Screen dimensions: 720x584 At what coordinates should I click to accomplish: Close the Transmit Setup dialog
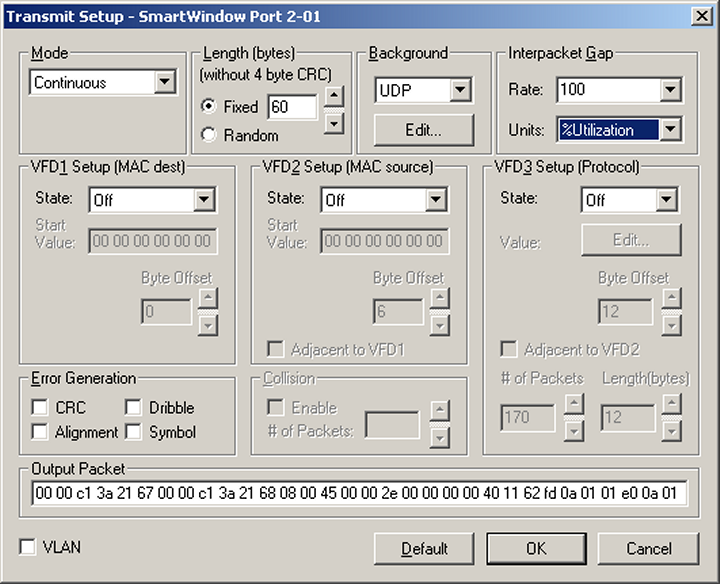tap(702, 16)
